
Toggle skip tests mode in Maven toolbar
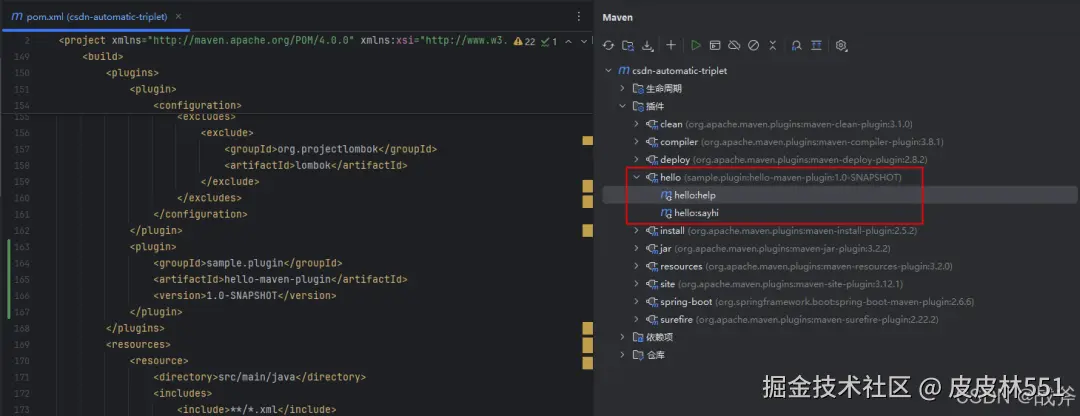tap(754, 46)
